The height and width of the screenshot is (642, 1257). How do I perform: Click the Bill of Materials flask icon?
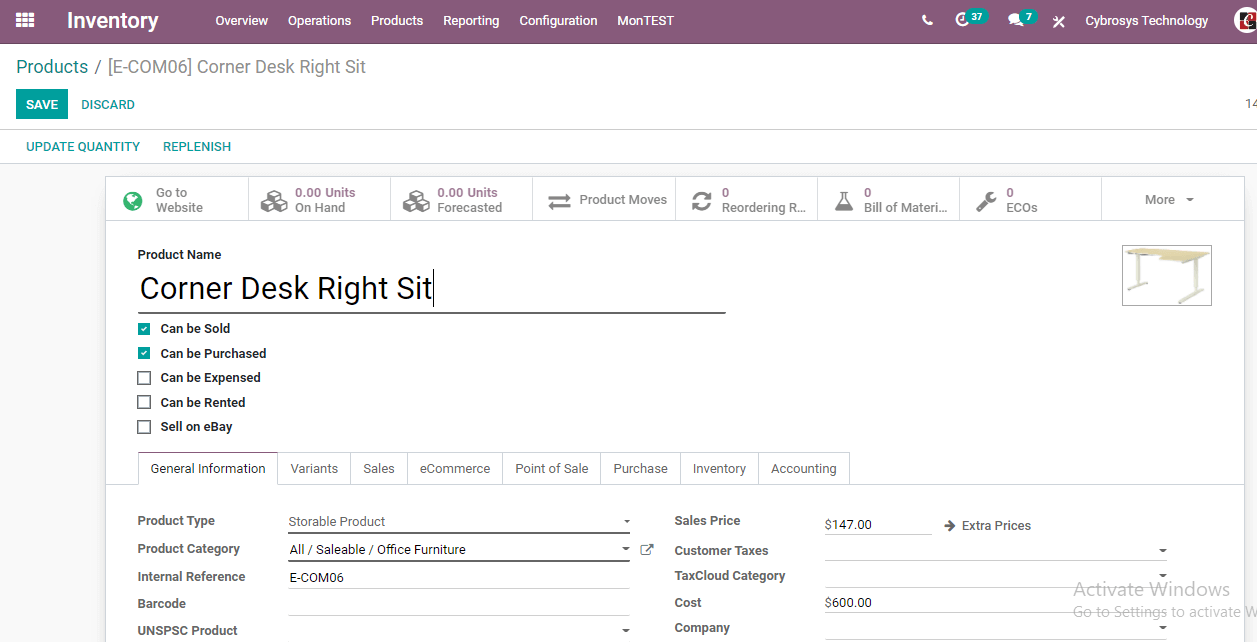coord(844,201)
